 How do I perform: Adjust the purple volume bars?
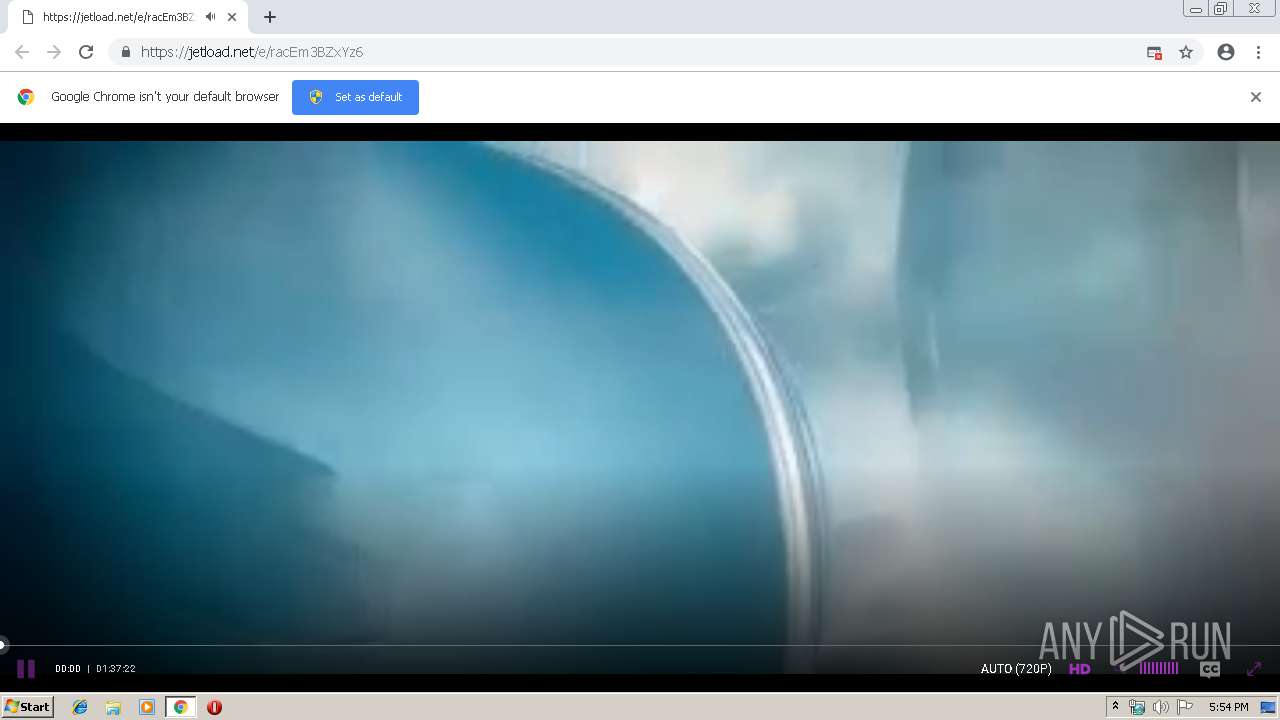(x=1159, y=668)
